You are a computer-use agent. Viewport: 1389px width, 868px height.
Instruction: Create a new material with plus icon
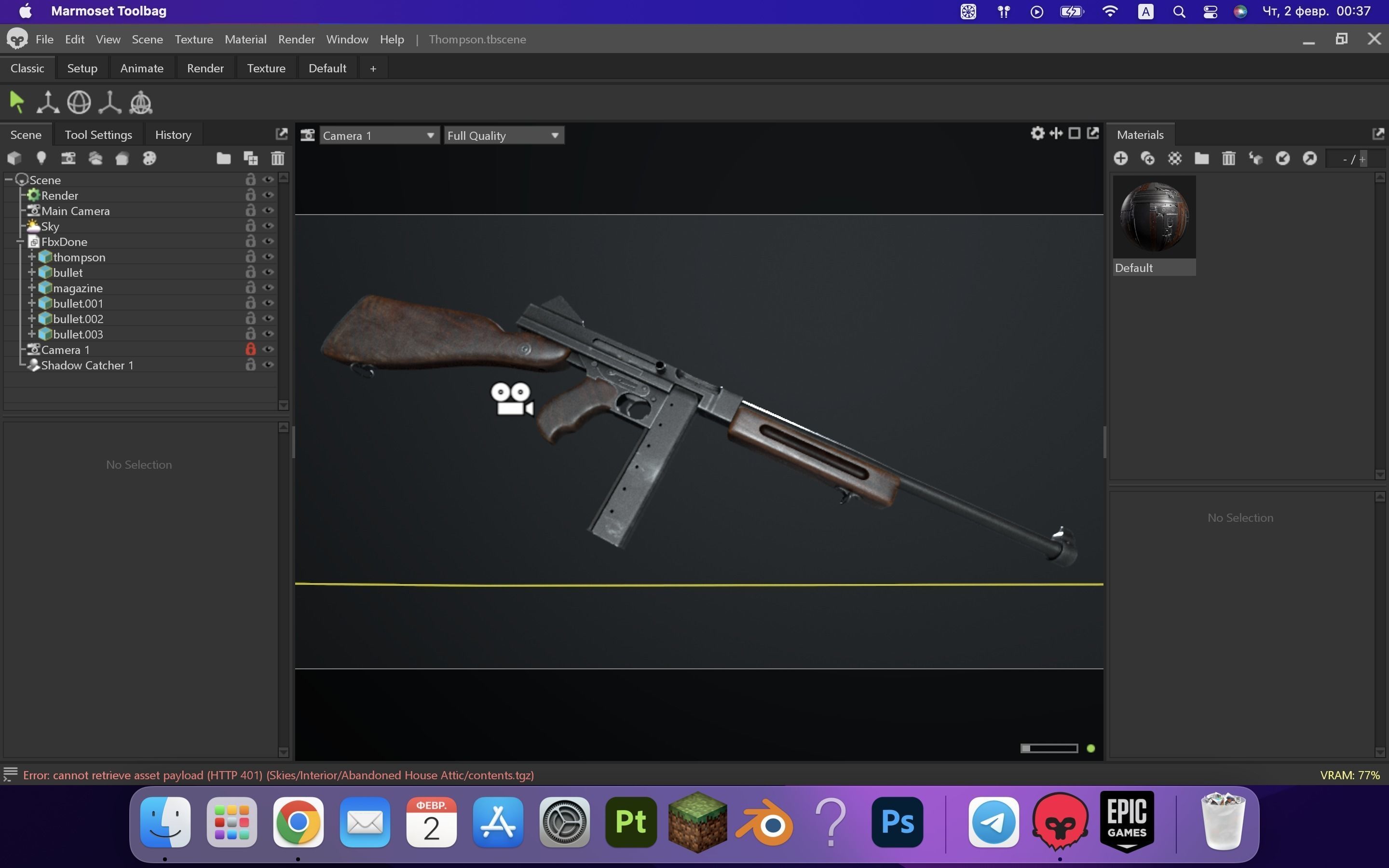point(1120,159)
